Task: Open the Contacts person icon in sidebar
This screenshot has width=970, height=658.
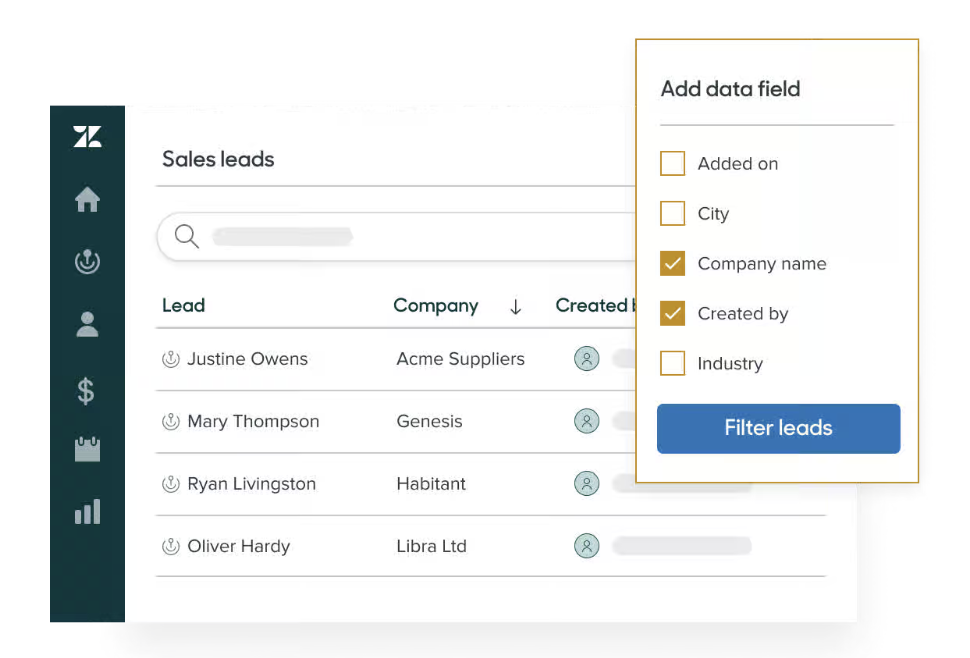Action: point(88,324)
